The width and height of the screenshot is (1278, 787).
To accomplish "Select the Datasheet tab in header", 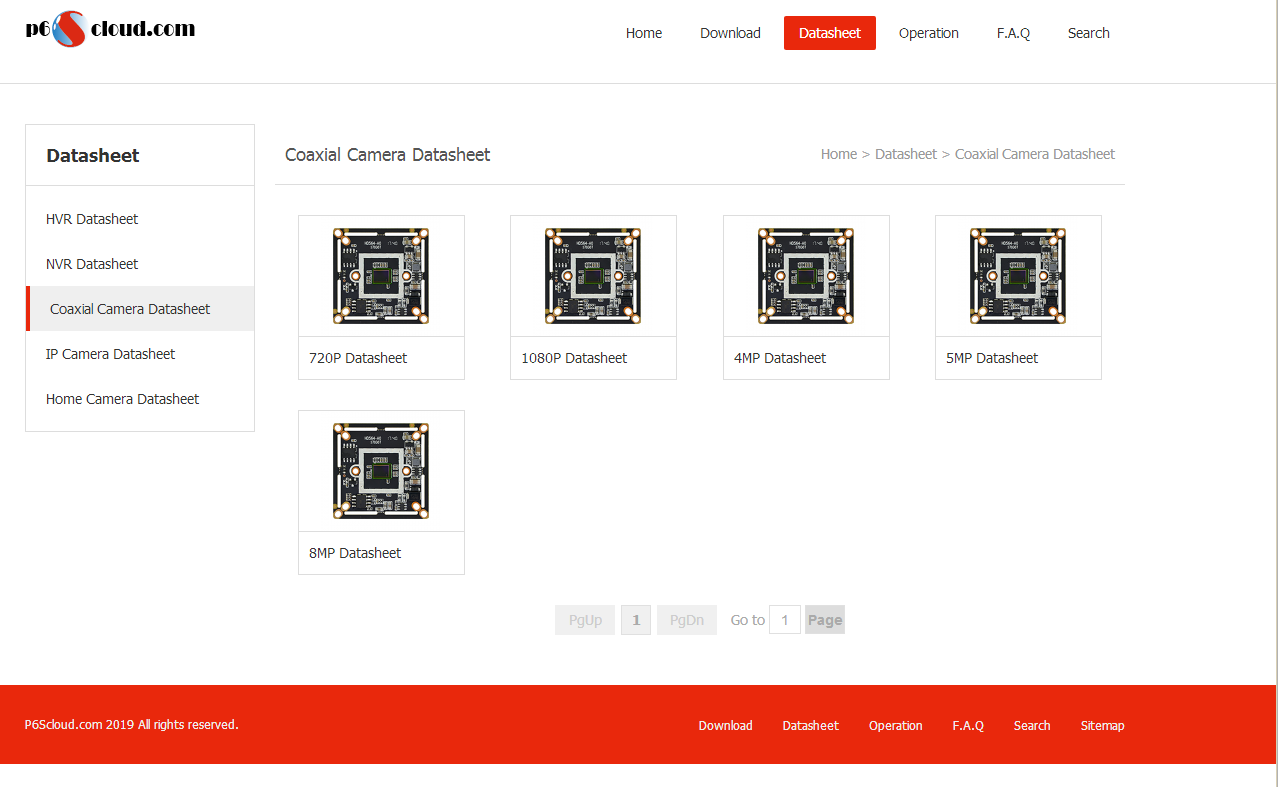I will pyautogui.click(x=829, y=33).
